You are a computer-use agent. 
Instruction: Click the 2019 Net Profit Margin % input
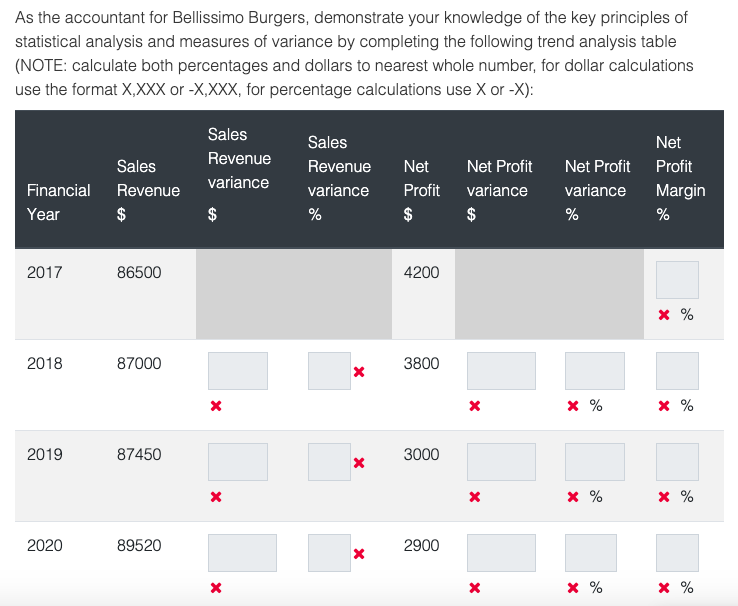[677, 462]
